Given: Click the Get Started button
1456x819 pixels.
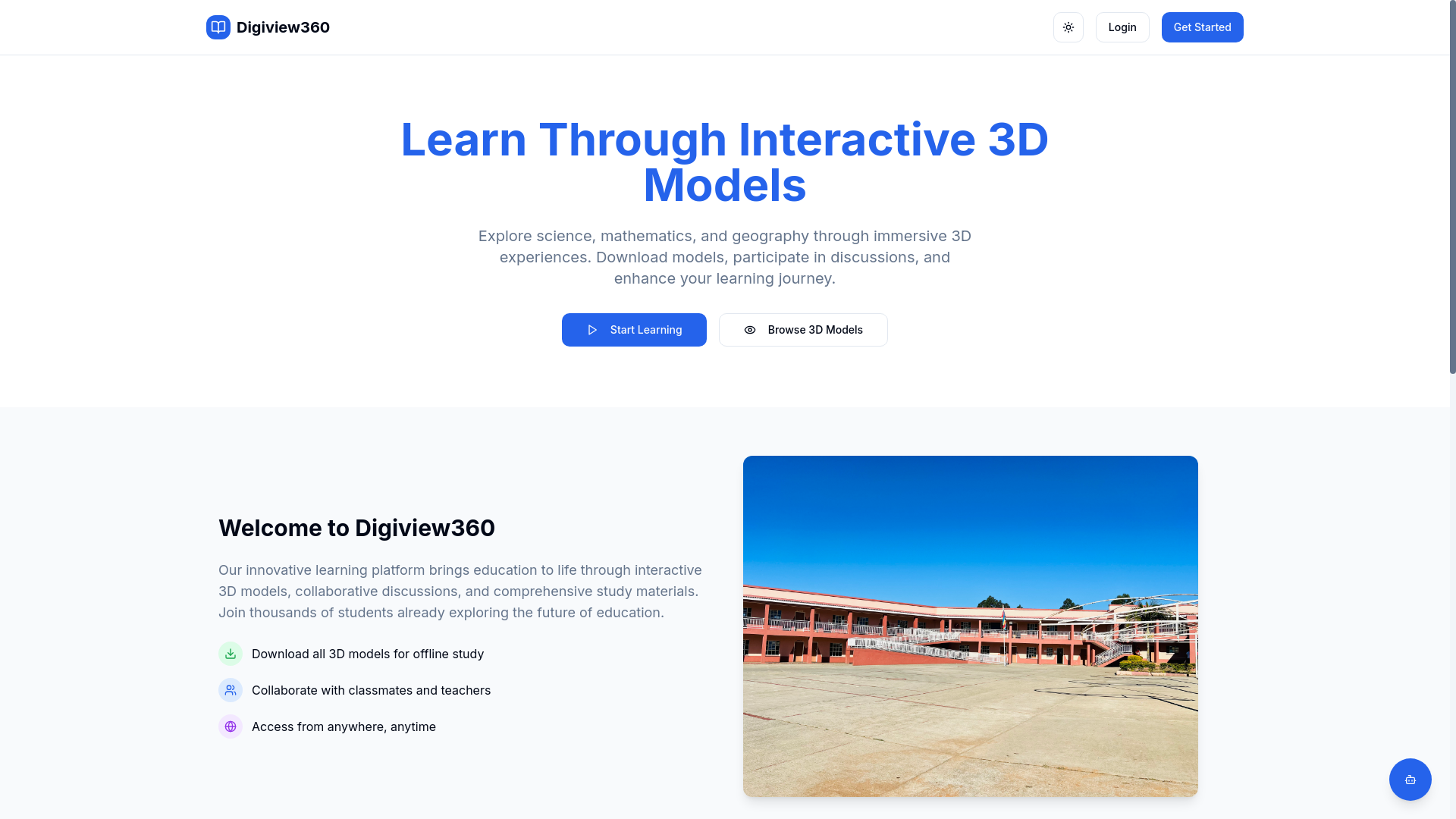Looking at the screenshot, I should click(x=1203, y=27).
